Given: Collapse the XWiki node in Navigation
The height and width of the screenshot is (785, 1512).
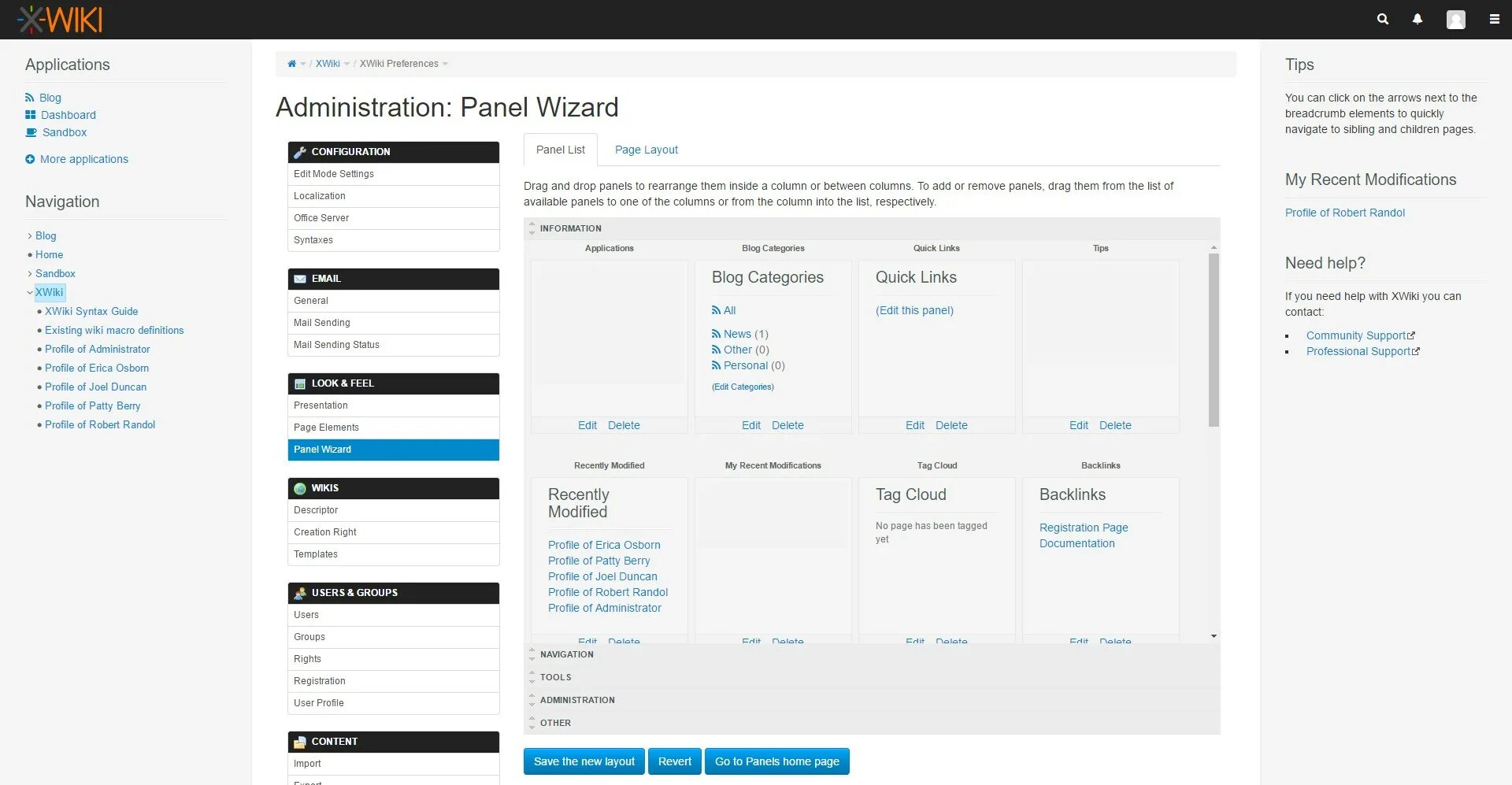Looking at the screenshot, I should pos(31,292).
